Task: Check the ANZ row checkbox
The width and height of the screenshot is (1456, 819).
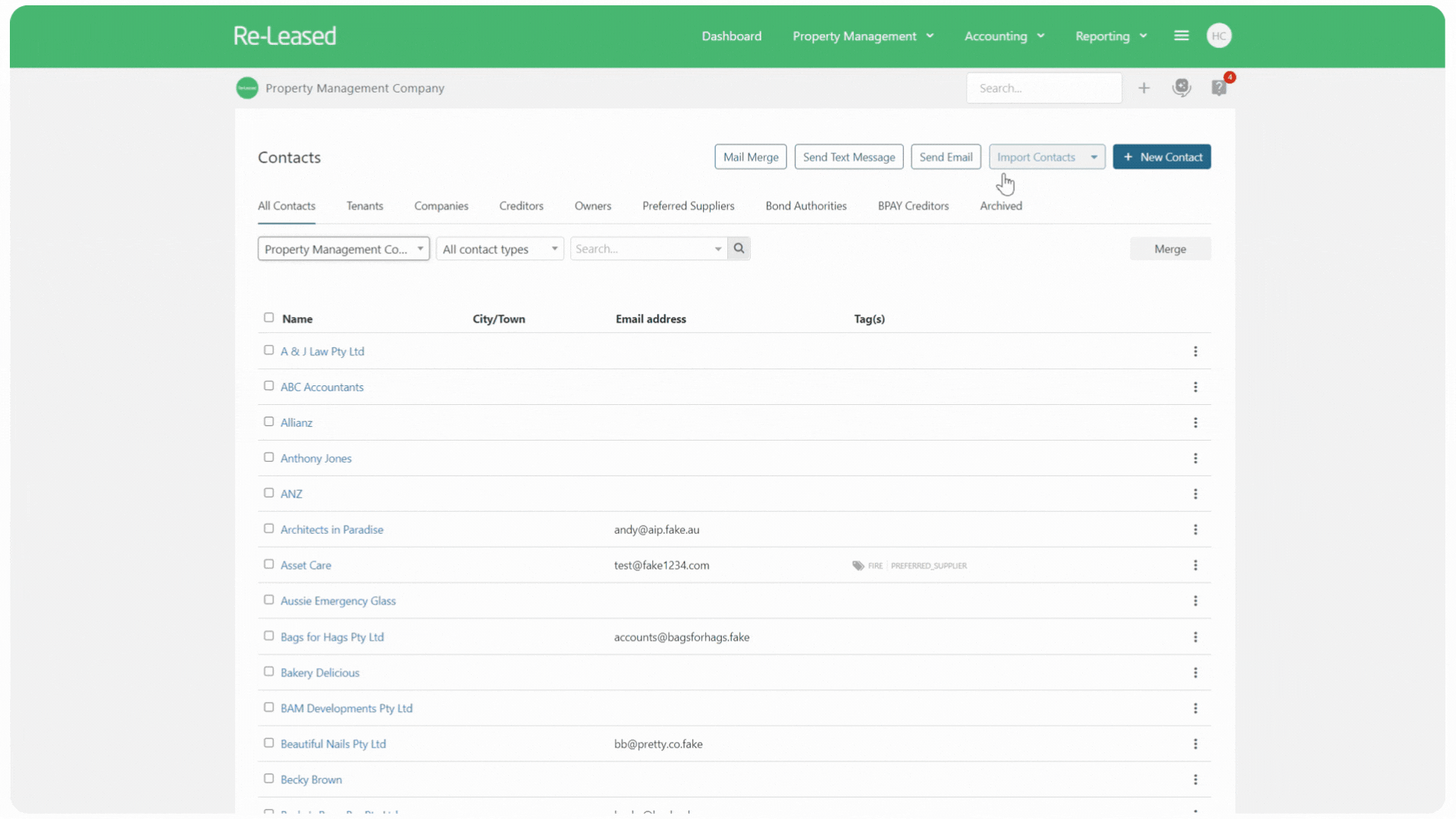Action: pos(268,493)
